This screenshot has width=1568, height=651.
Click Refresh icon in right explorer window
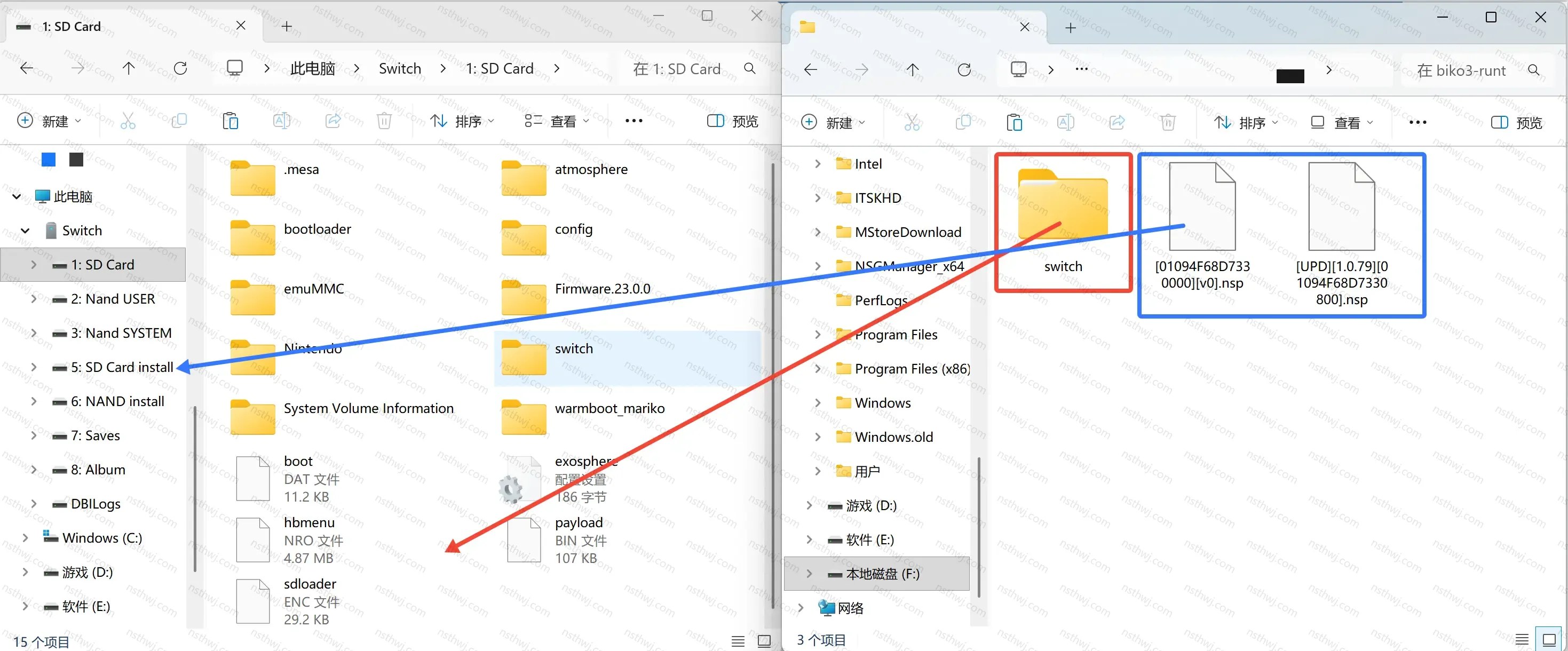(963, 69)
